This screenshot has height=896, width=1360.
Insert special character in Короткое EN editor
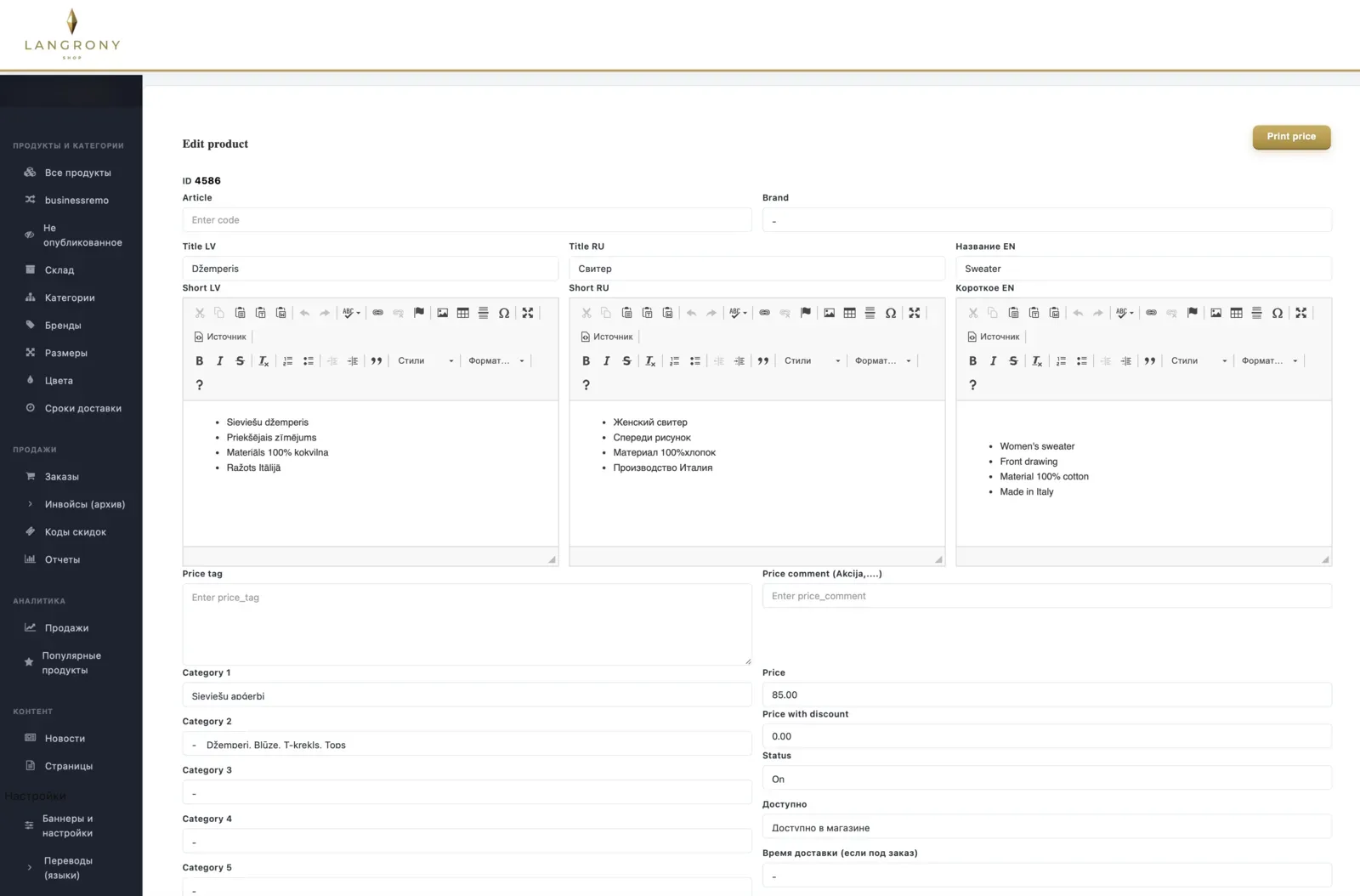point(1278,313)
